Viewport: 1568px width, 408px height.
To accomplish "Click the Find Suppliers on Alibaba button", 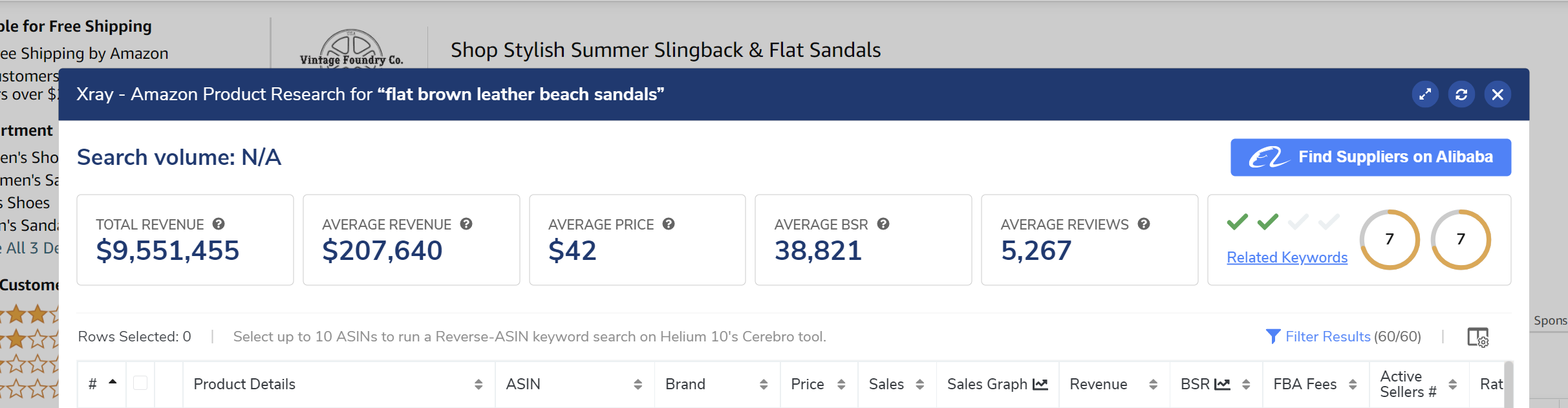I will pos(1370,157).
